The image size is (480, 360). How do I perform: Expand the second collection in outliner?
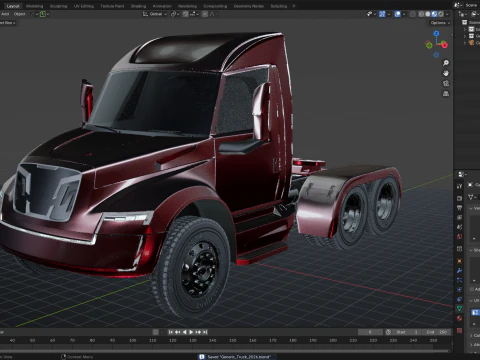tap(465, 36)
